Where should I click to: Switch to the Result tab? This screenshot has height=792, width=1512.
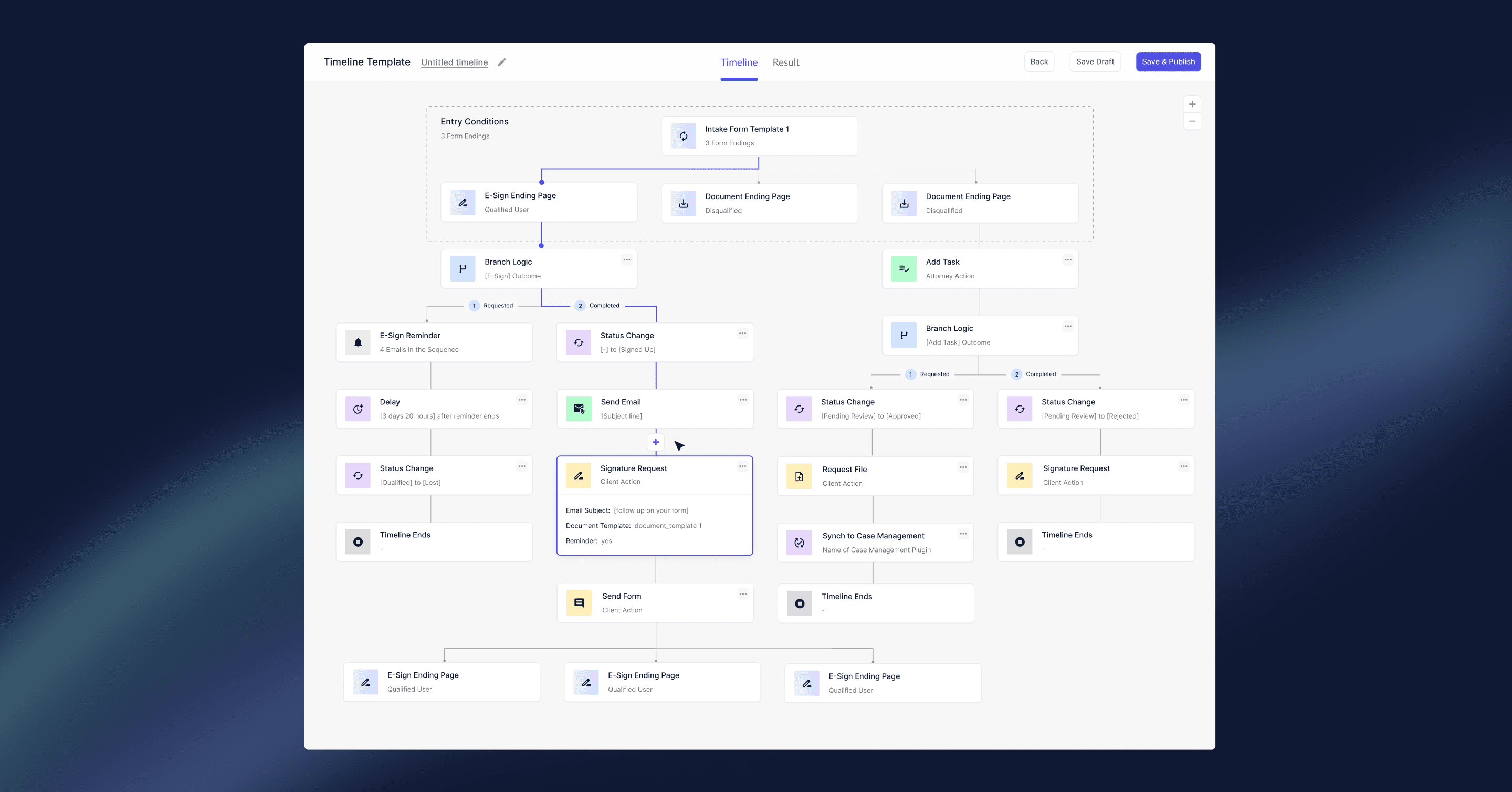click(x=785, y=62)
